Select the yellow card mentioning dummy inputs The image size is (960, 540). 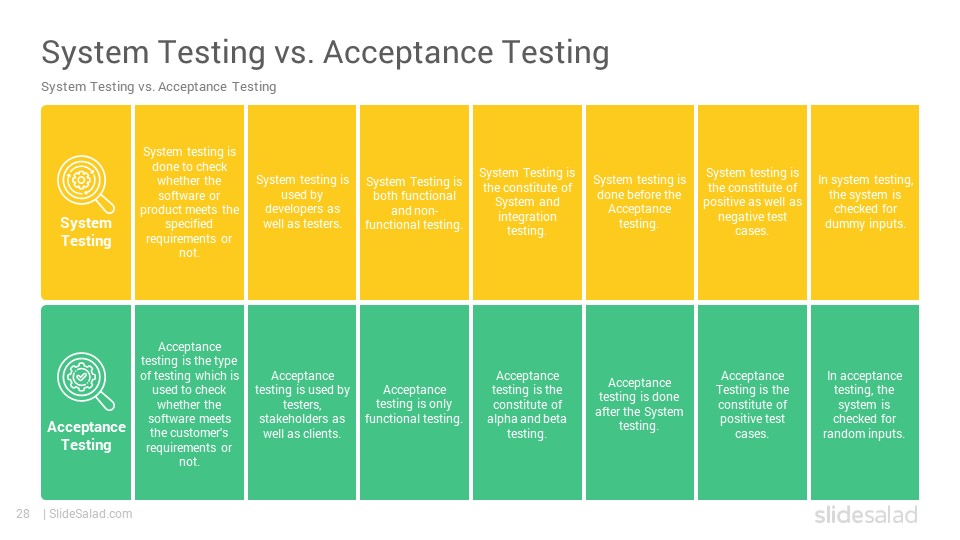(864, 202)
